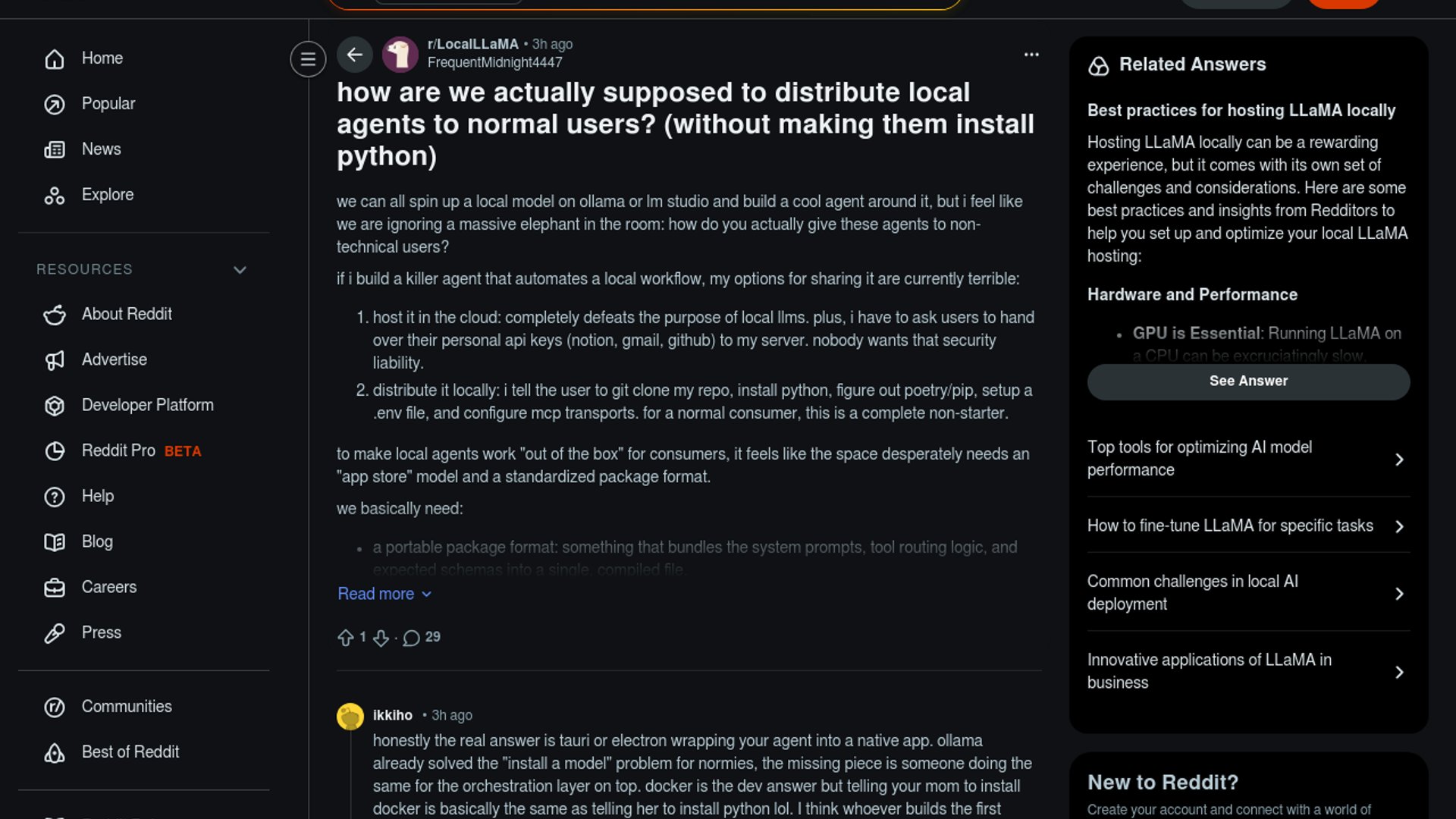Open News in the sidebar
Viewport: 1456px width, 819px height.
101,149
